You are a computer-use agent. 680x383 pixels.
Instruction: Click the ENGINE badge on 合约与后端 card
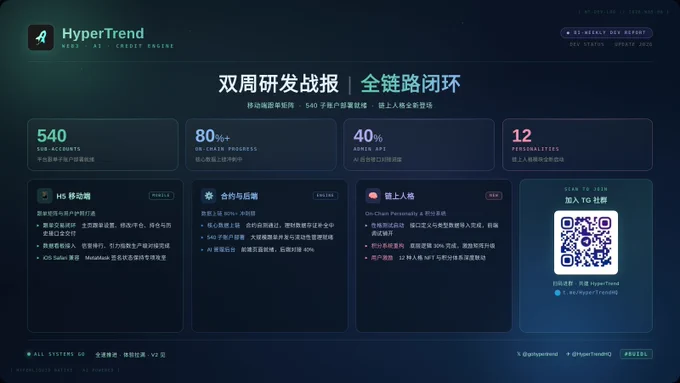(325, 196)
